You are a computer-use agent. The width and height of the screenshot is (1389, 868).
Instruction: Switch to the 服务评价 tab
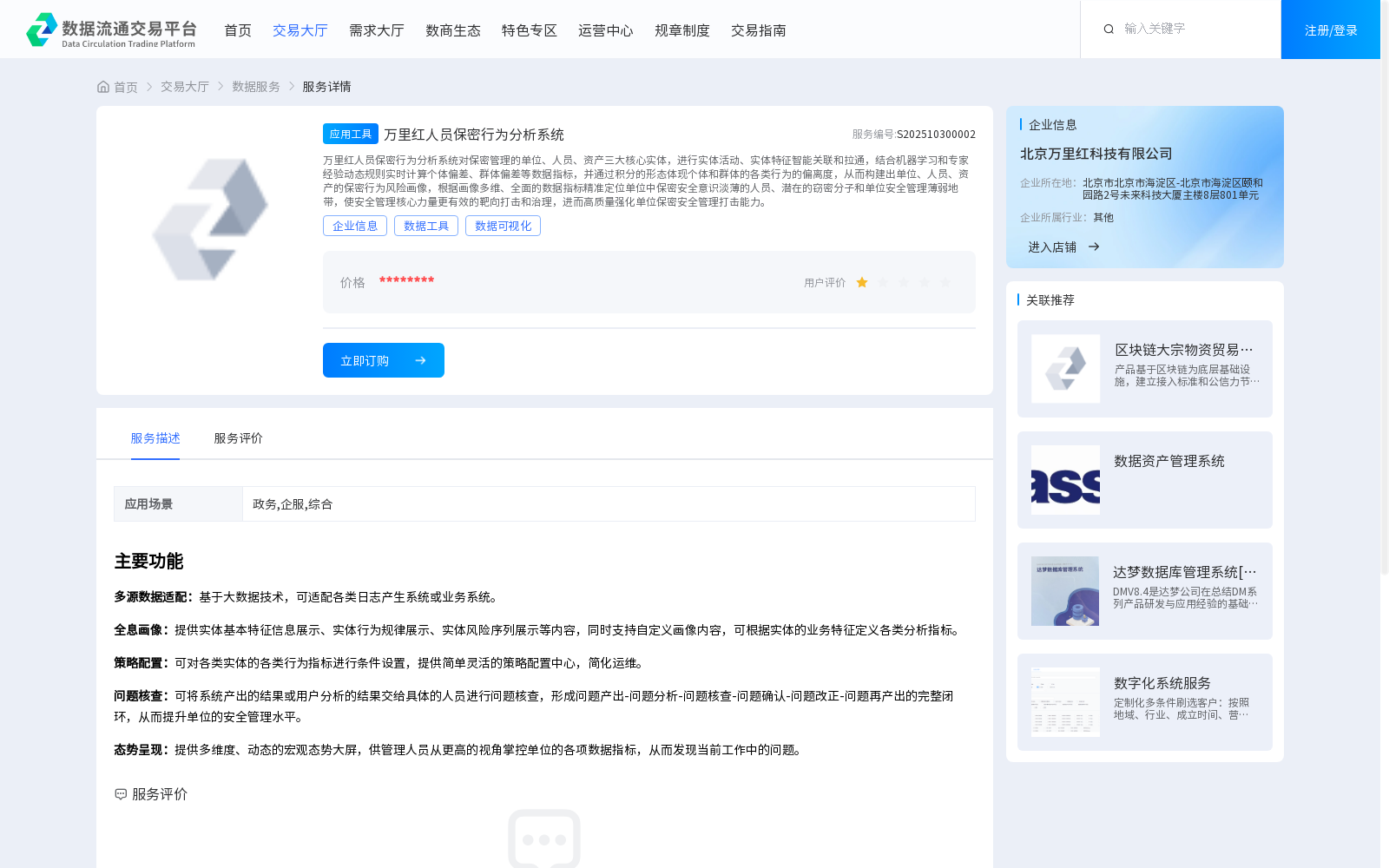[x=239, y=438]
